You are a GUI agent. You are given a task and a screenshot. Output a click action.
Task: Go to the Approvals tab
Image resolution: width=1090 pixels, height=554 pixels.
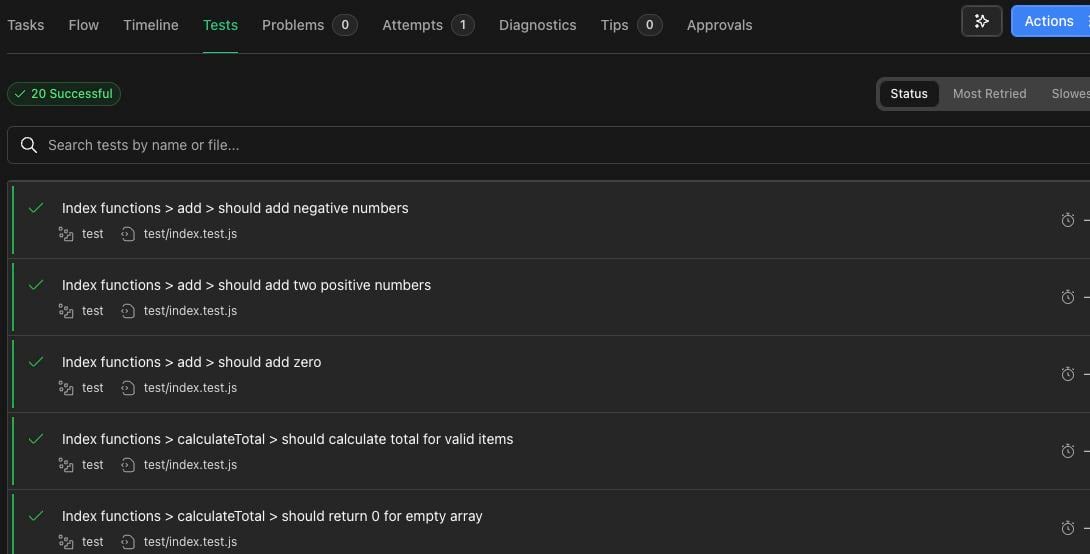(x=719, y=25)
